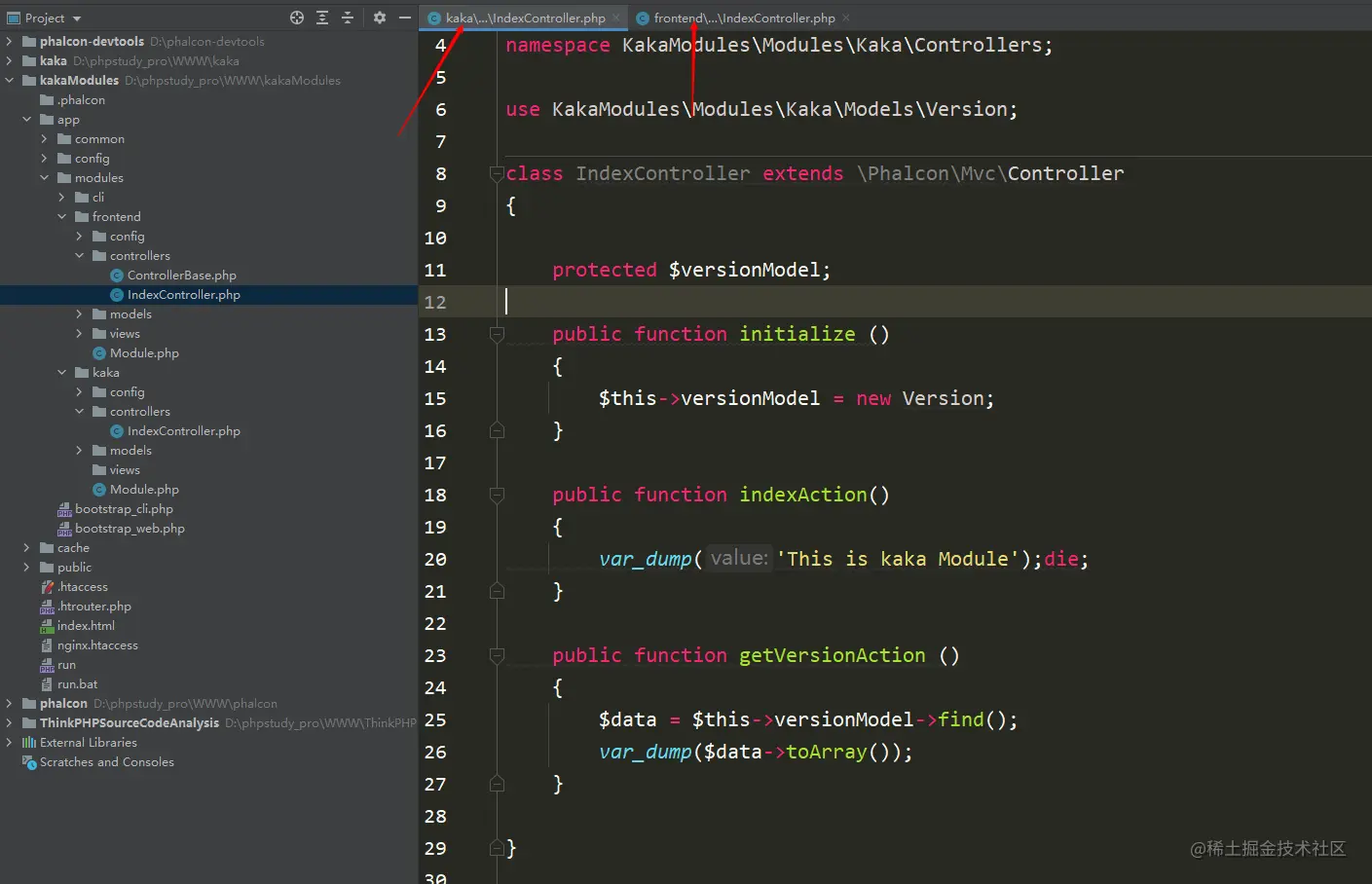
Task: Close the kaka IndexController.php tab
Action: point(616,18)
